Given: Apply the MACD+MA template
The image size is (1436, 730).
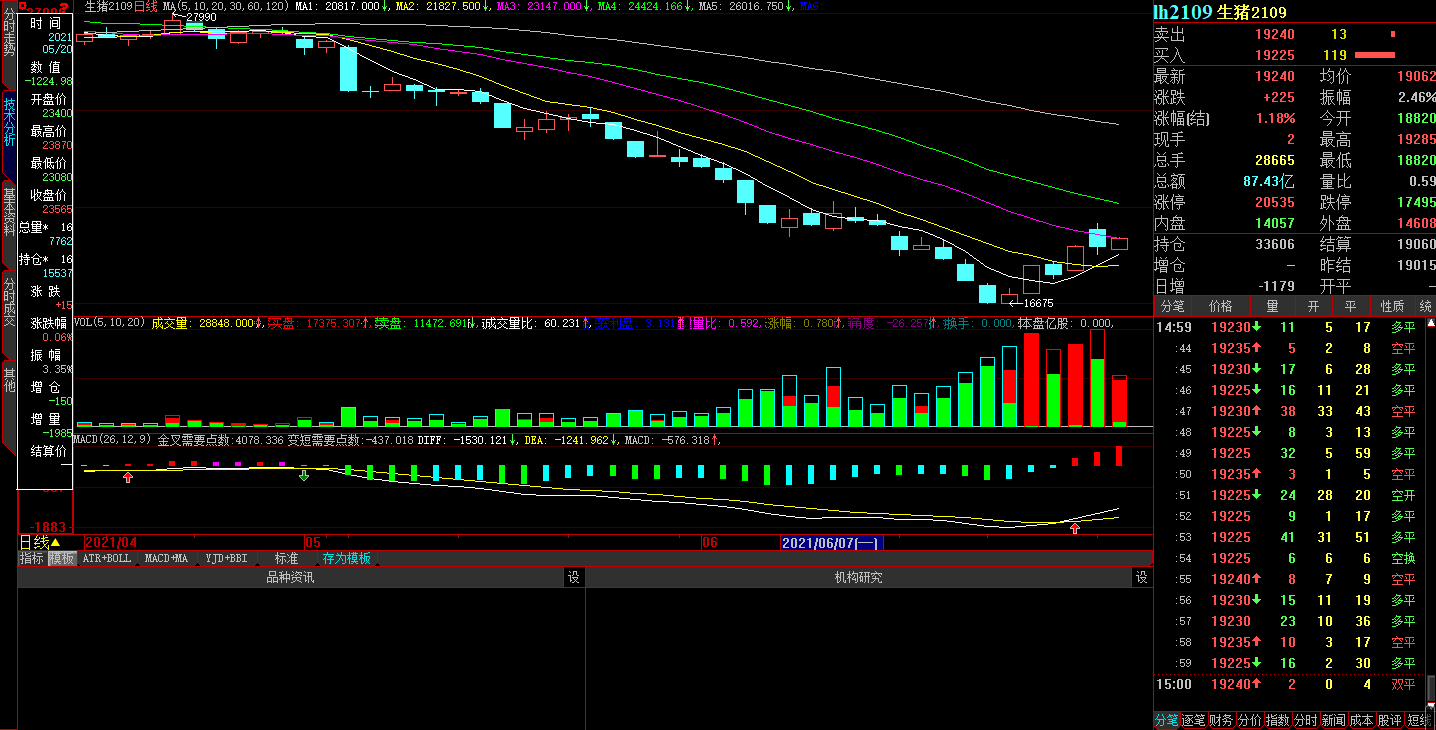Looking at the screenshot, I should (165, 558).
